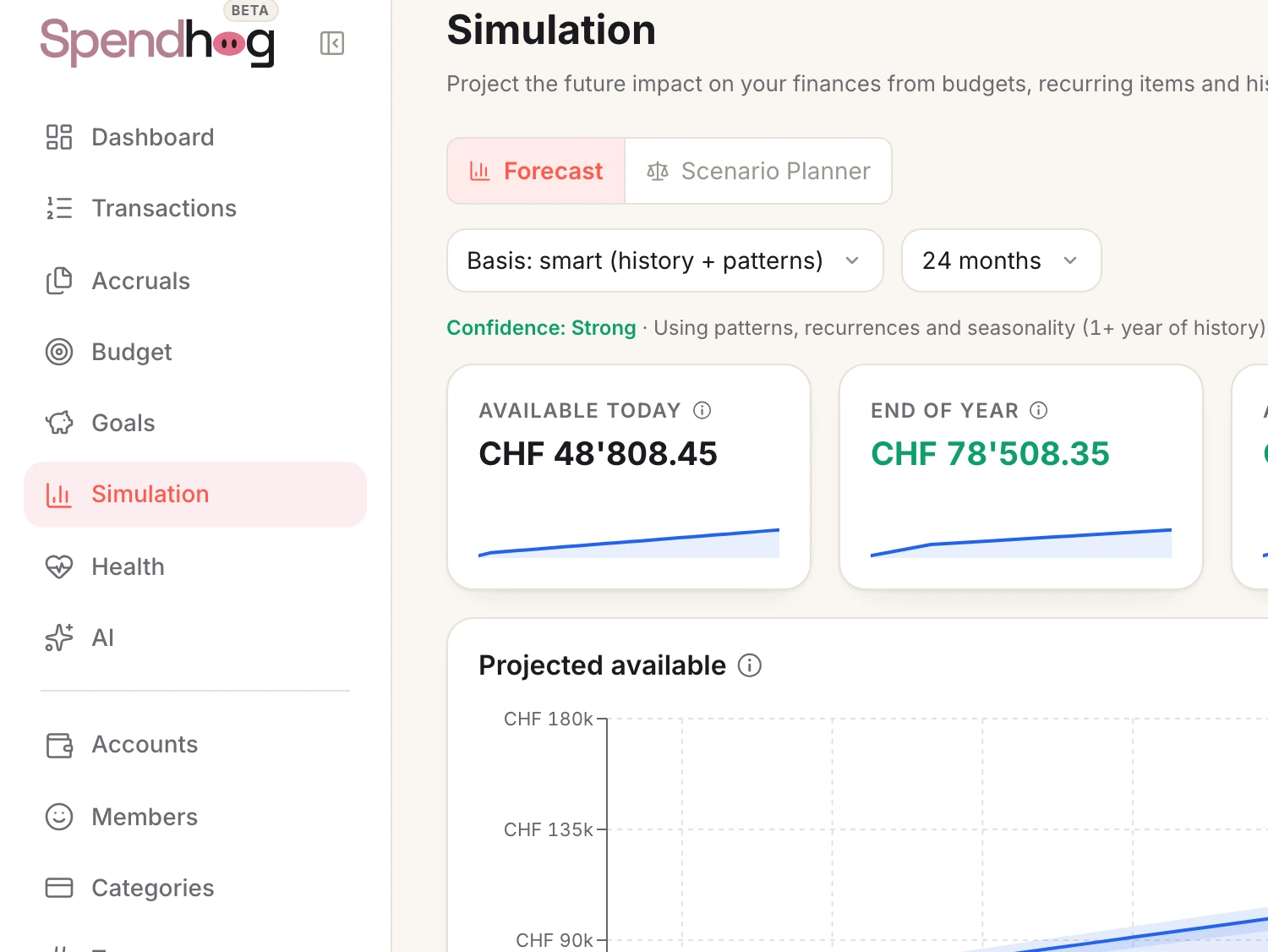Click the Categories card icon

(x=59, y=888)
